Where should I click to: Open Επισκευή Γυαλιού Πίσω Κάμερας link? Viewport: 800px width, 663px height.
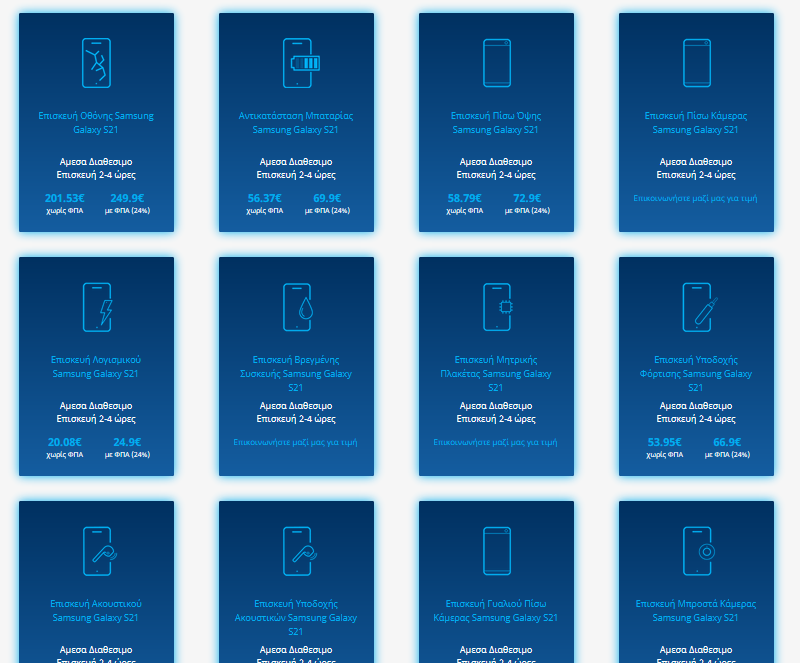coord(496,610)
